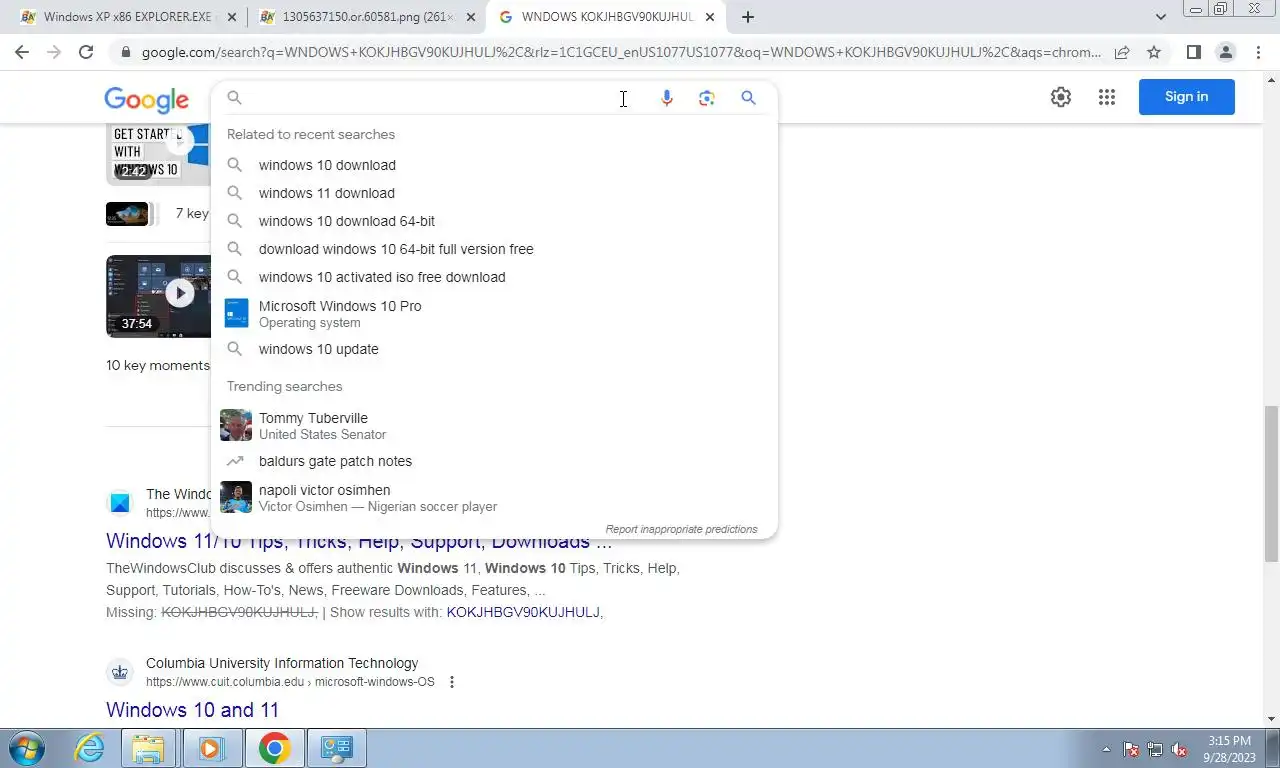Search by image with Google Lens icon

coord(707,98)
